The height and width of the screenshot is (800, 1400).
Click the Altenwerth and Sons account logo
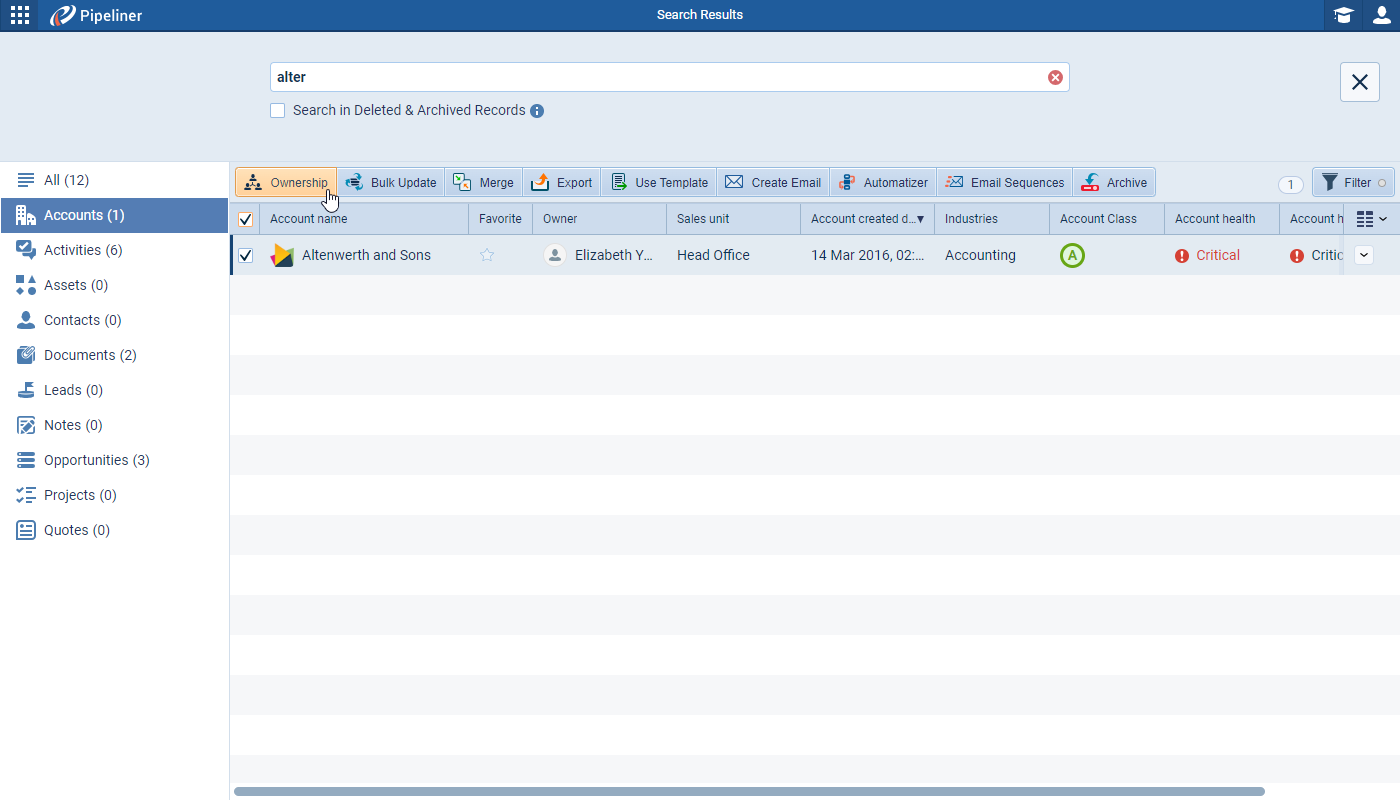[x=282, y=255]
